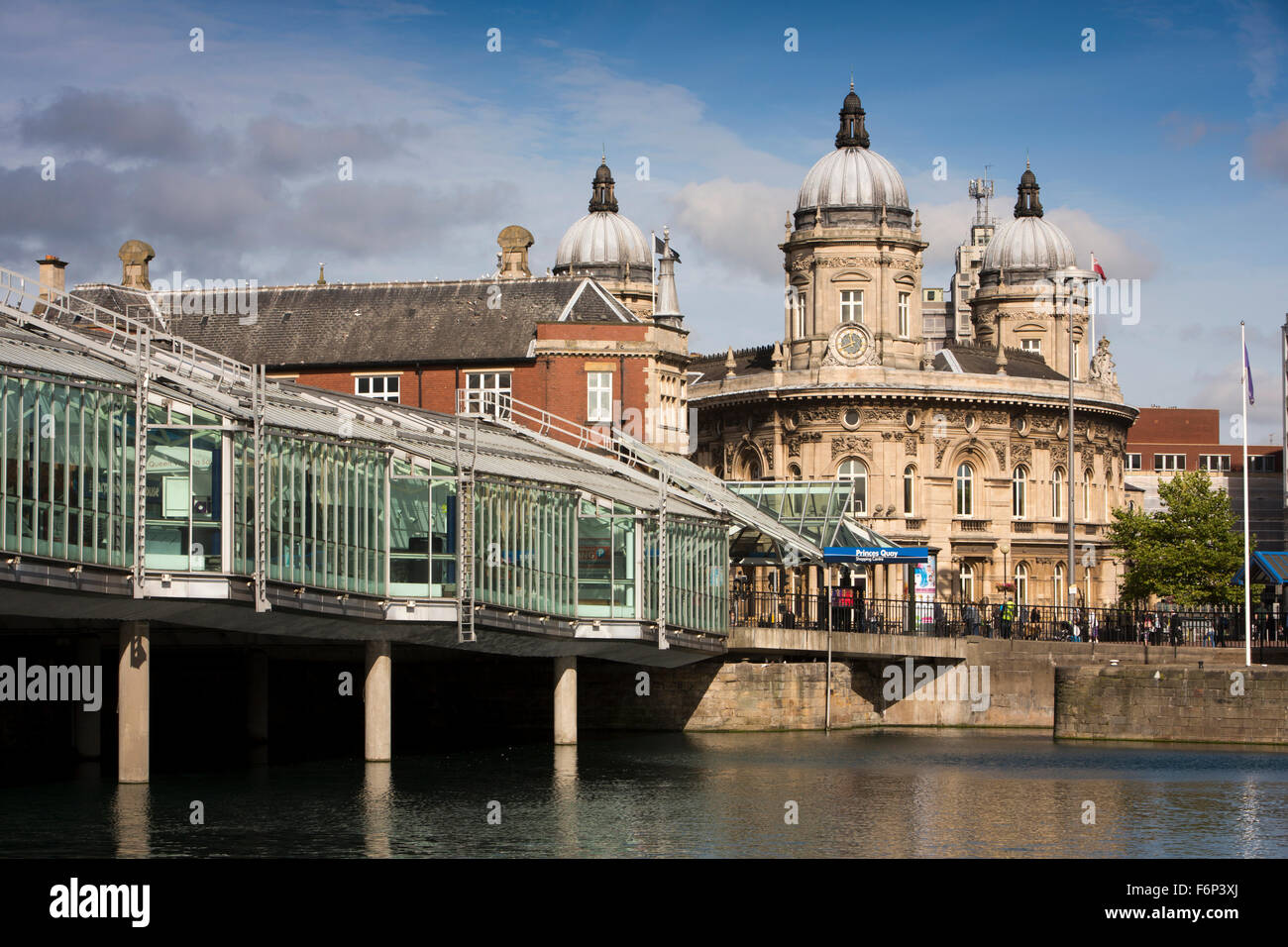The height and width of the screenshot is (947, 1288).
Task: Click the clock face on the domed stone building
Action: click(x=849, y=344)
